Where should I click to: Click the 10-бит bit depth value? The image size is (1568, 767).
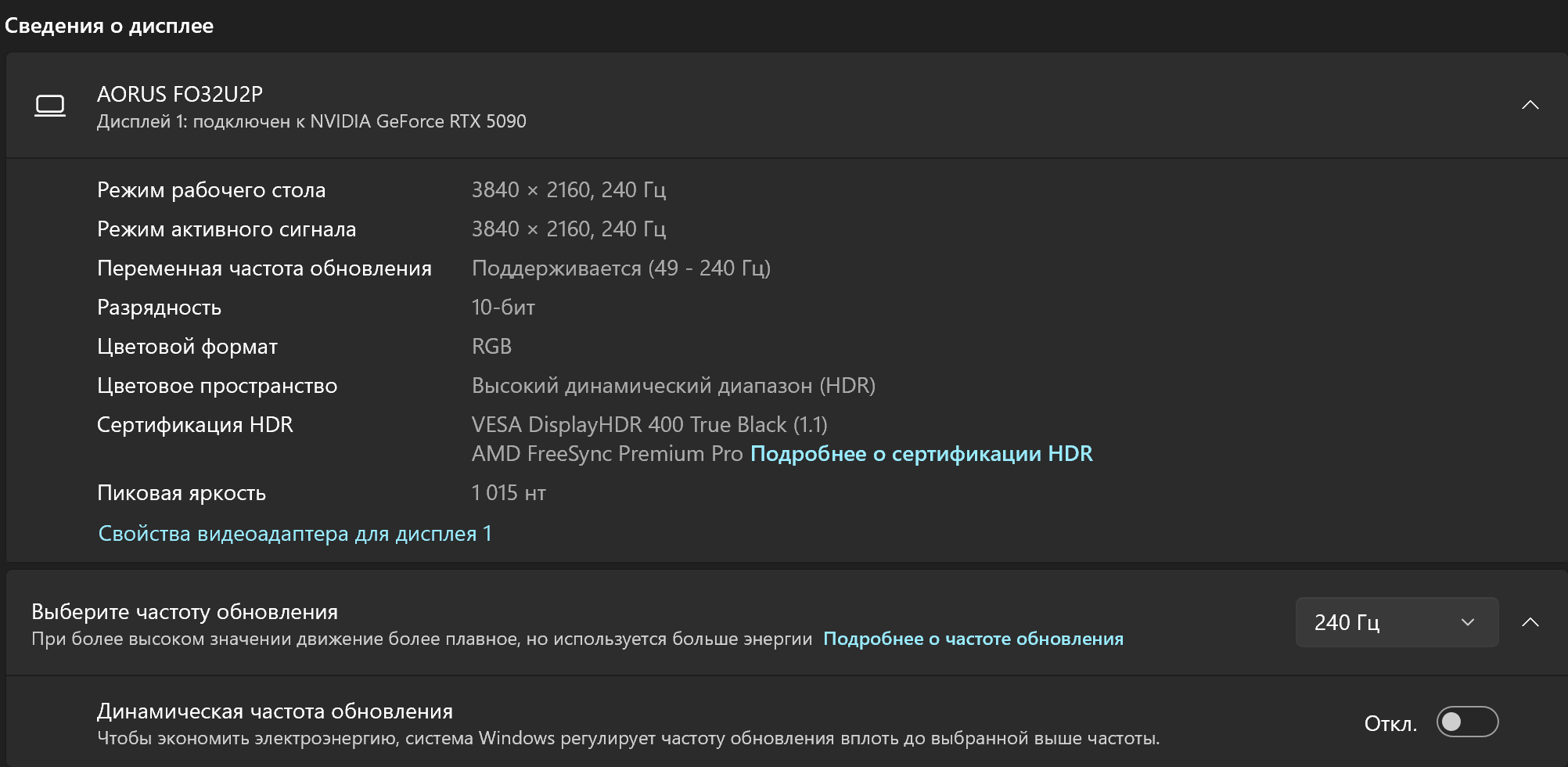click(503, 308)
